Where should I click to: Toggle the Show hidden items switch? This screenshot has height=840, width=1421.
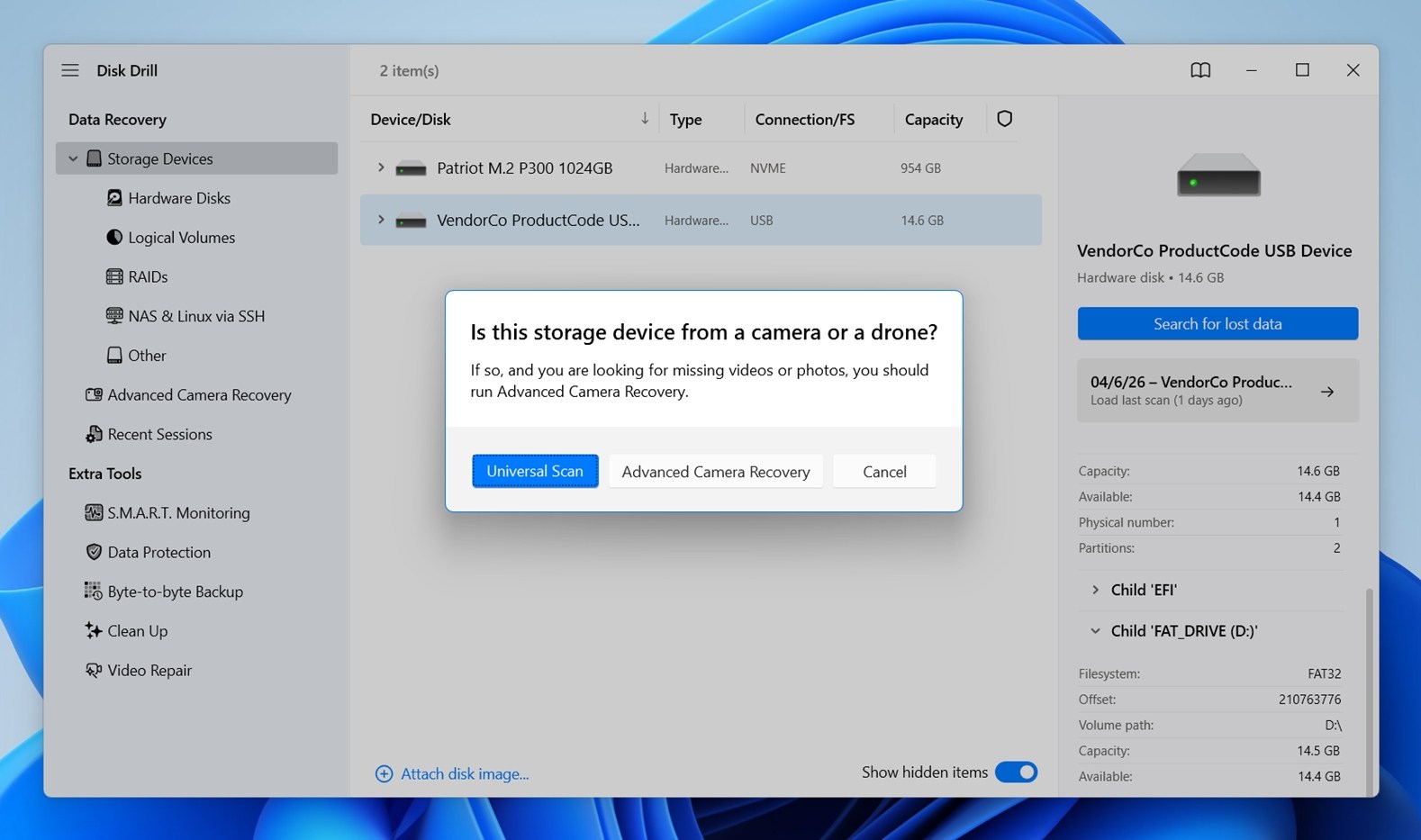[1016, 772]
